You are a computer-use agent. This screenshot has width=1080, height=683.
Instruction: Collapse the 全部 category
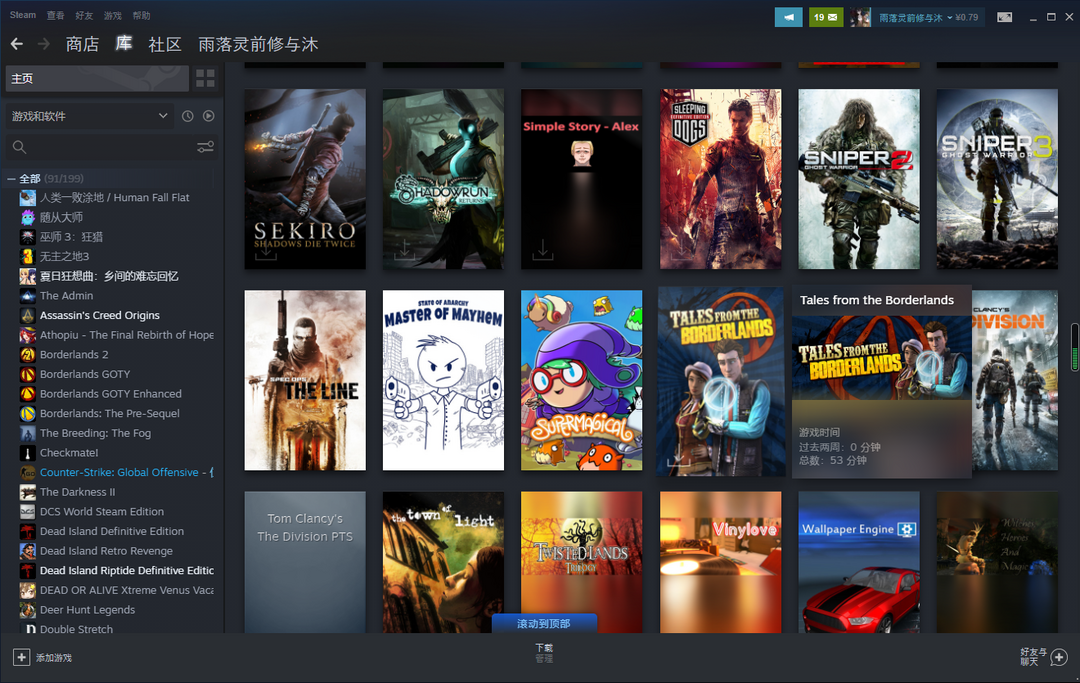point(12,179)
